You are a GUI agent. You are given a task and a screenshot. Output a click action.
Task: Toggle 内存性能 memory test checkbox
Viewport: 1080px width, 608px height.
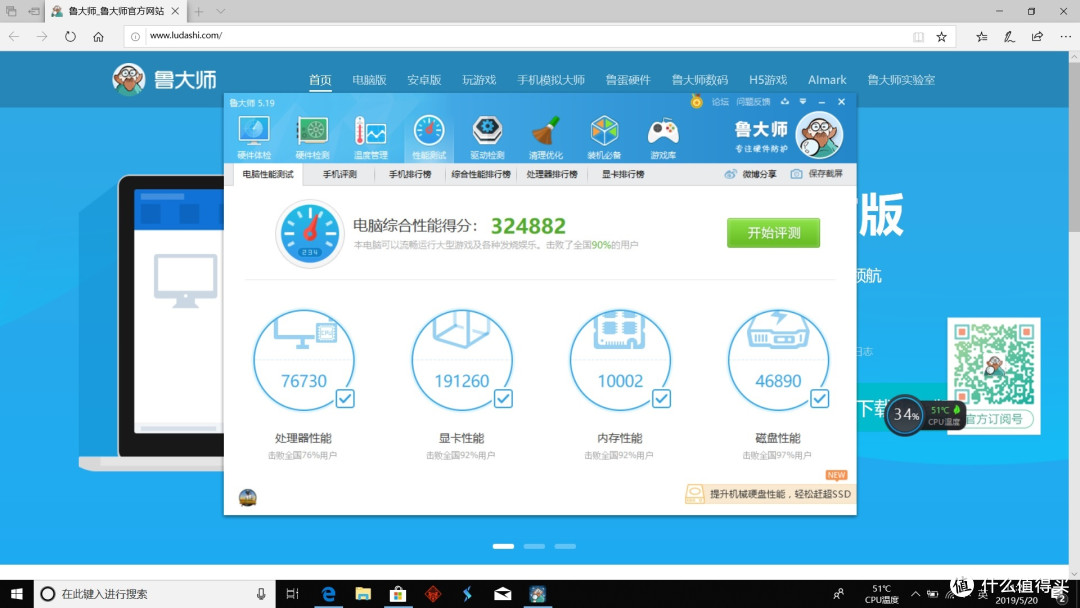662,399
